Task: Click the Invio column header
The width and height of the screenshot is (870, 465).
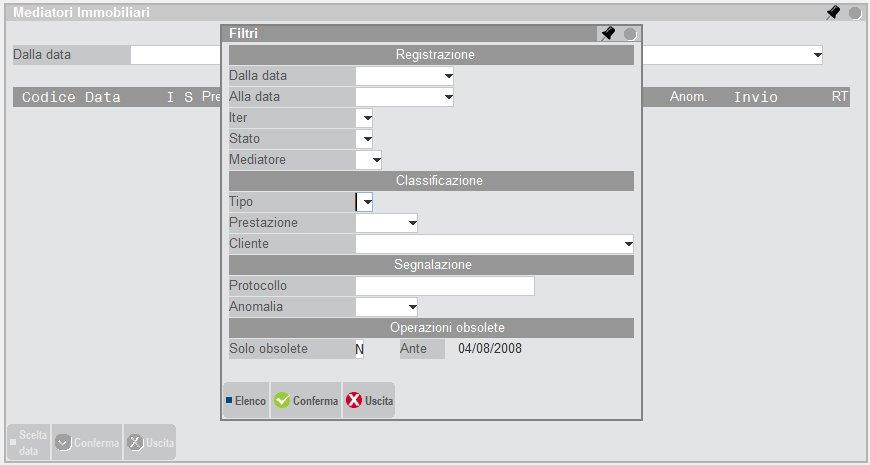Action: (x=755, y=98)
